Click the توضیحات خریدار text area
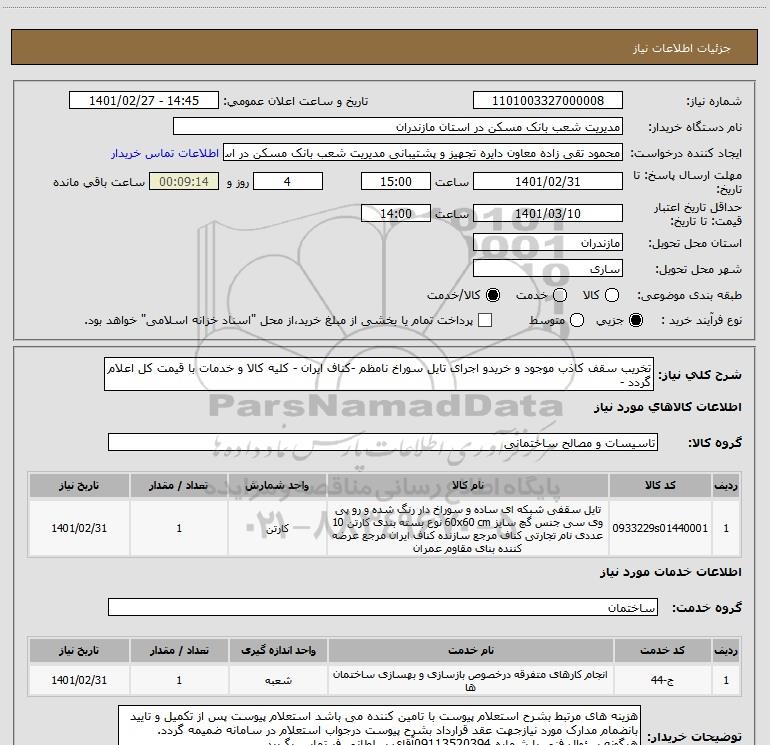This screenshot has width=770, height=745. (380, 726)
